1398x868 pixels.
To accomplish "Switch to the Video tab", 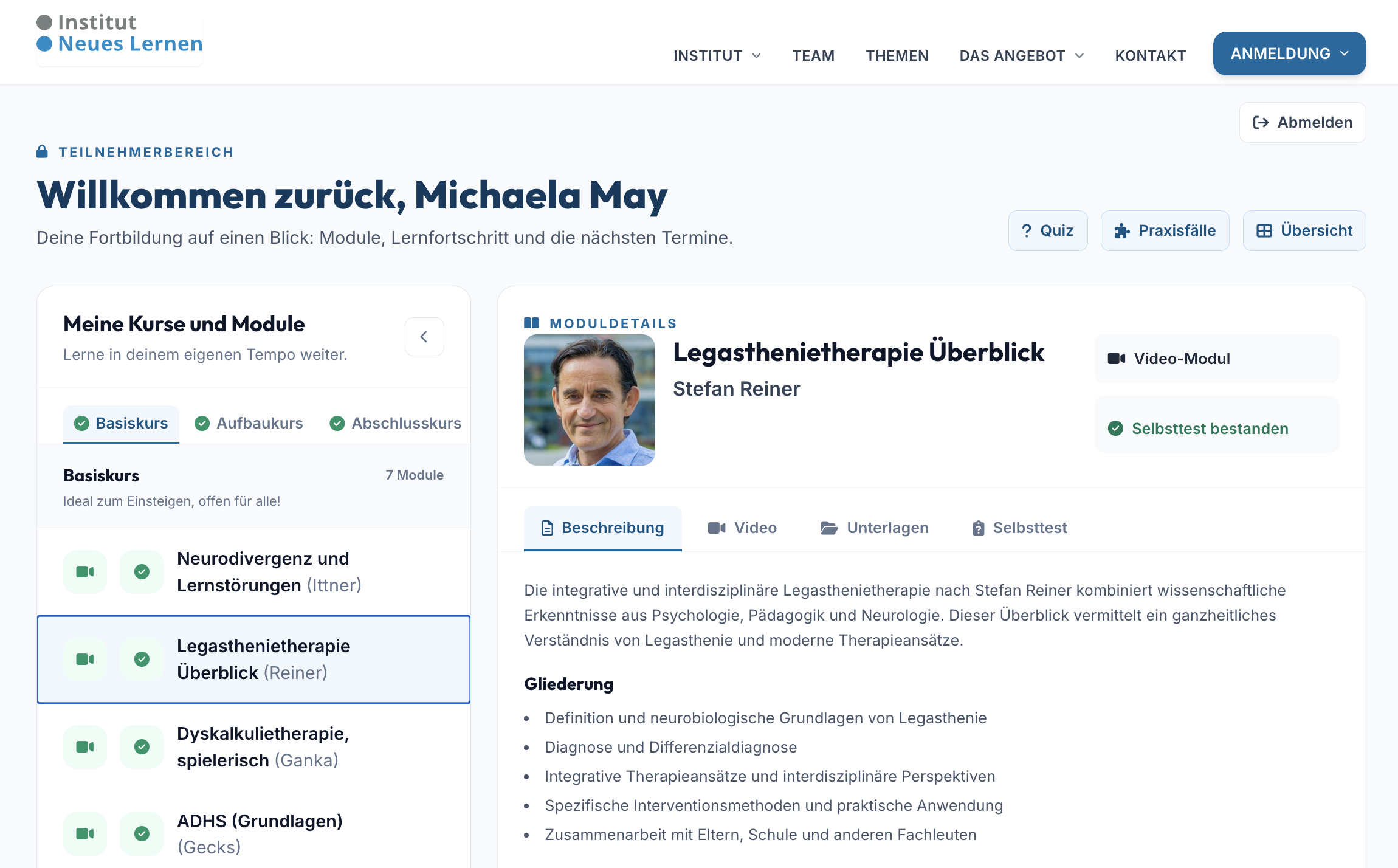I will coord(742,528).
